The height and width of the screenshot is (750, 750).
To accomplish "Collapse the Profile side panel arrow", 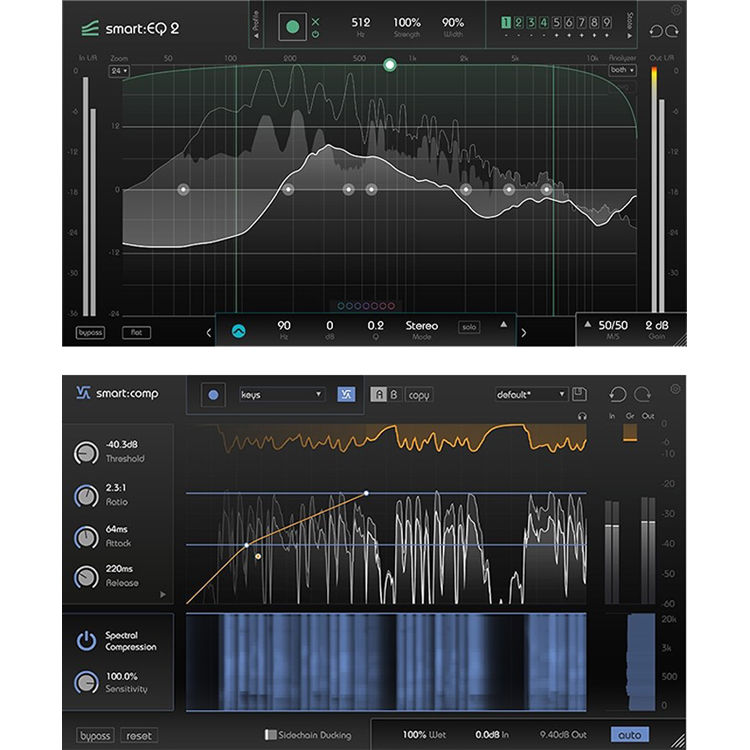I will pos(256,35).
